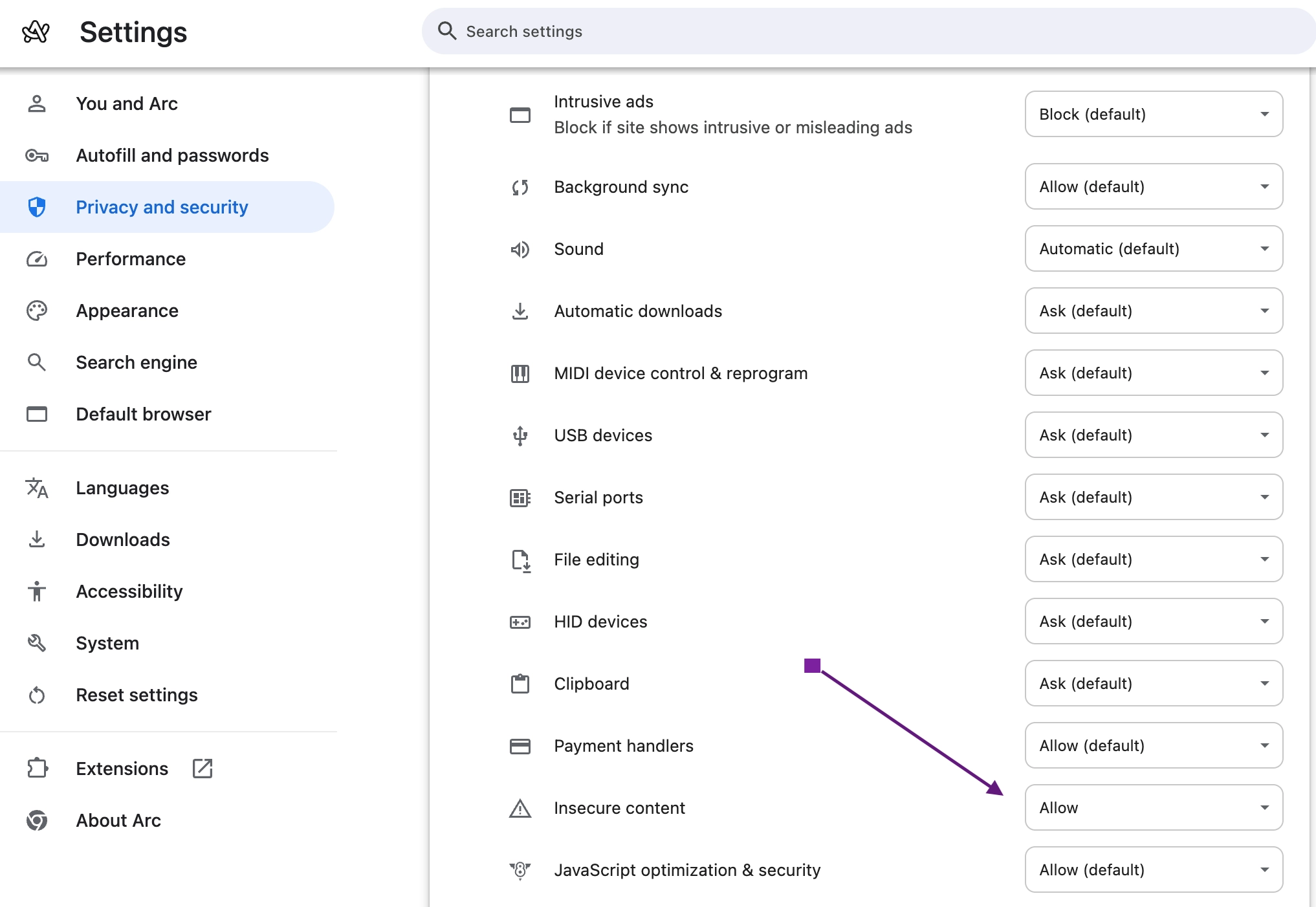Expand the Sound Automatic (default) dropdown
Screen dimensions: 1316x907
pos(1153,249)
